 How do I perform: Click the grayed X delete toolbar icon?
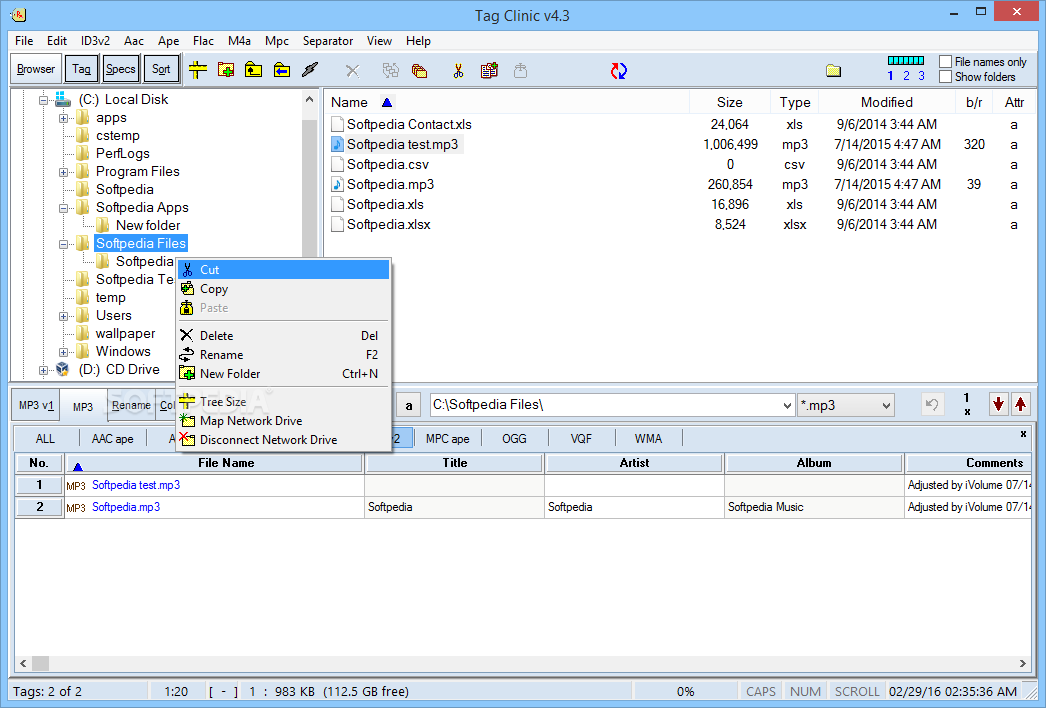[x=352, y=71]
